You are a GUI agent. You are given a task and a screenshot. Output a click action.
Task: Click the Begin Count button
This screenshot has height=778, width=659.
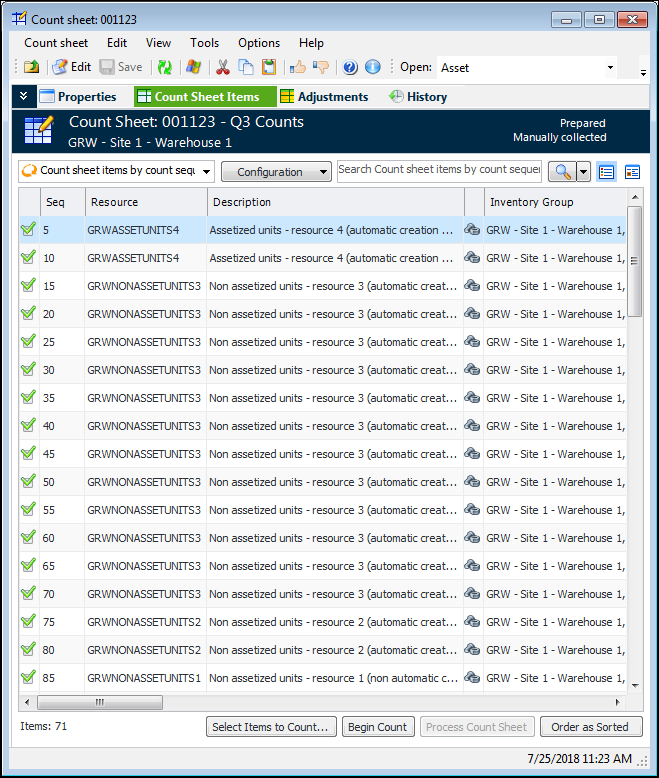click(377, 727)
